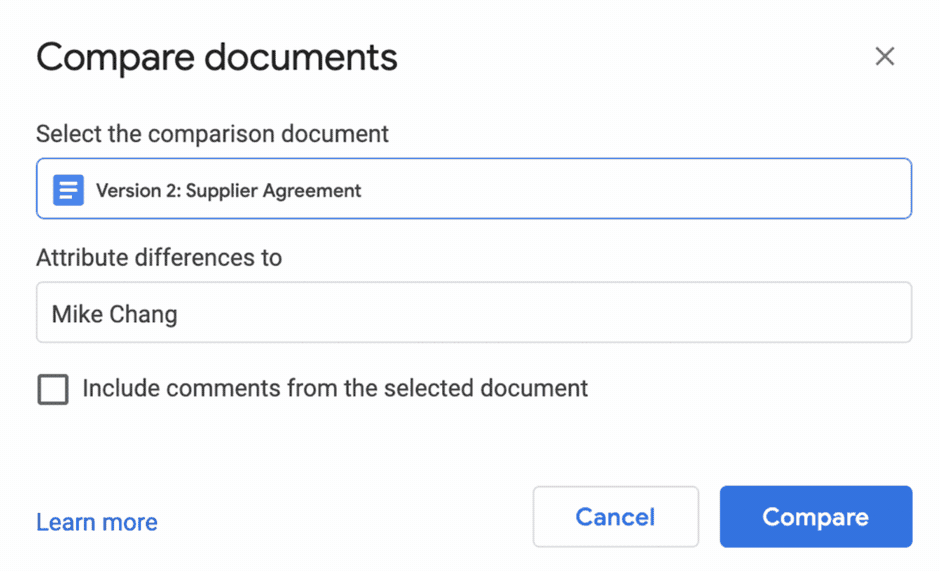Click the blue Google Docs file icon
940x571 pixels.
[x=68, y=189]
